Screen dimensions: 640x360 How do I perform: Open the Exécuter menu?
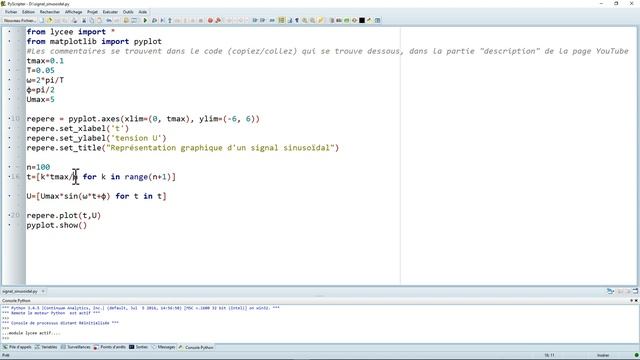point(110,12)
